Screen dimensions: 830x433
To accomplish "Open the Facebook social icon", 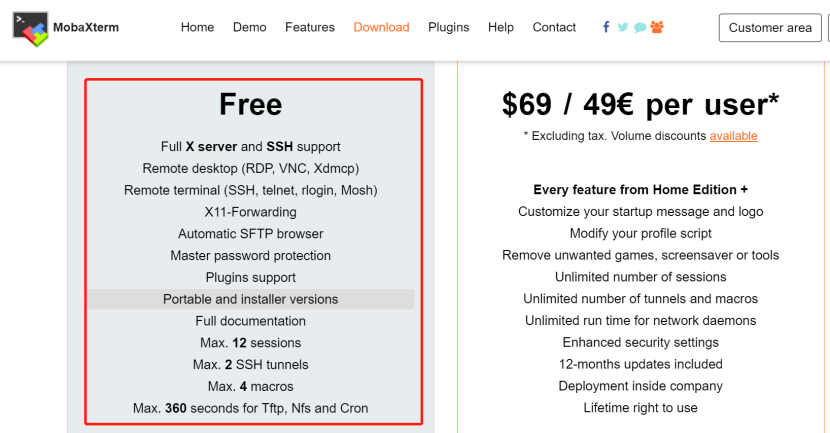I will [606, 27].
